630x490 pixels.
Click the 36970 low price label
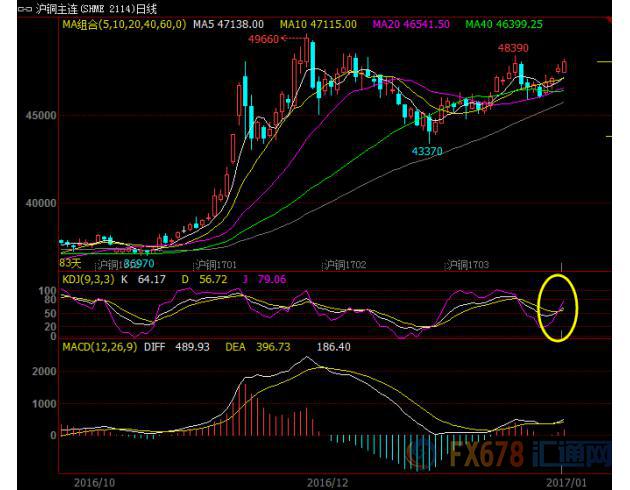139,264
